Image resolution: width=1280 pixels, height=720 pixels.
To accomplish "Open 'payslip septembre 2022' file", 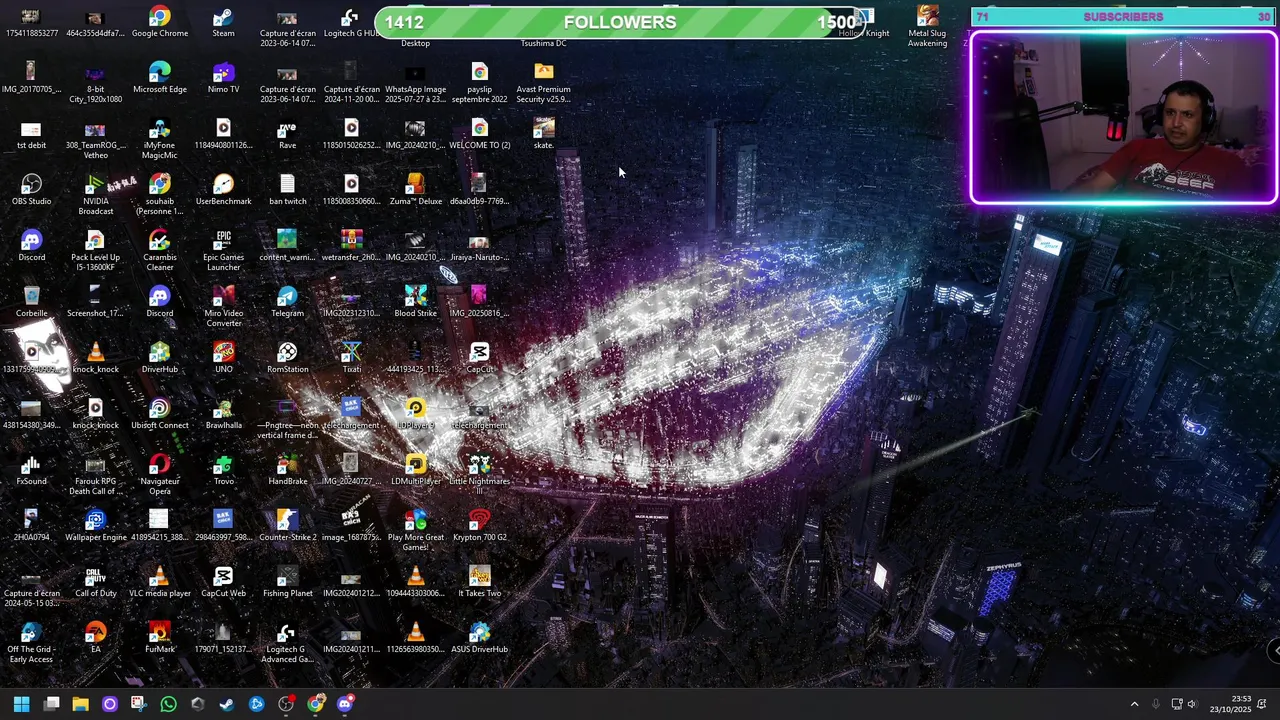I will click(x=480, y=84).
